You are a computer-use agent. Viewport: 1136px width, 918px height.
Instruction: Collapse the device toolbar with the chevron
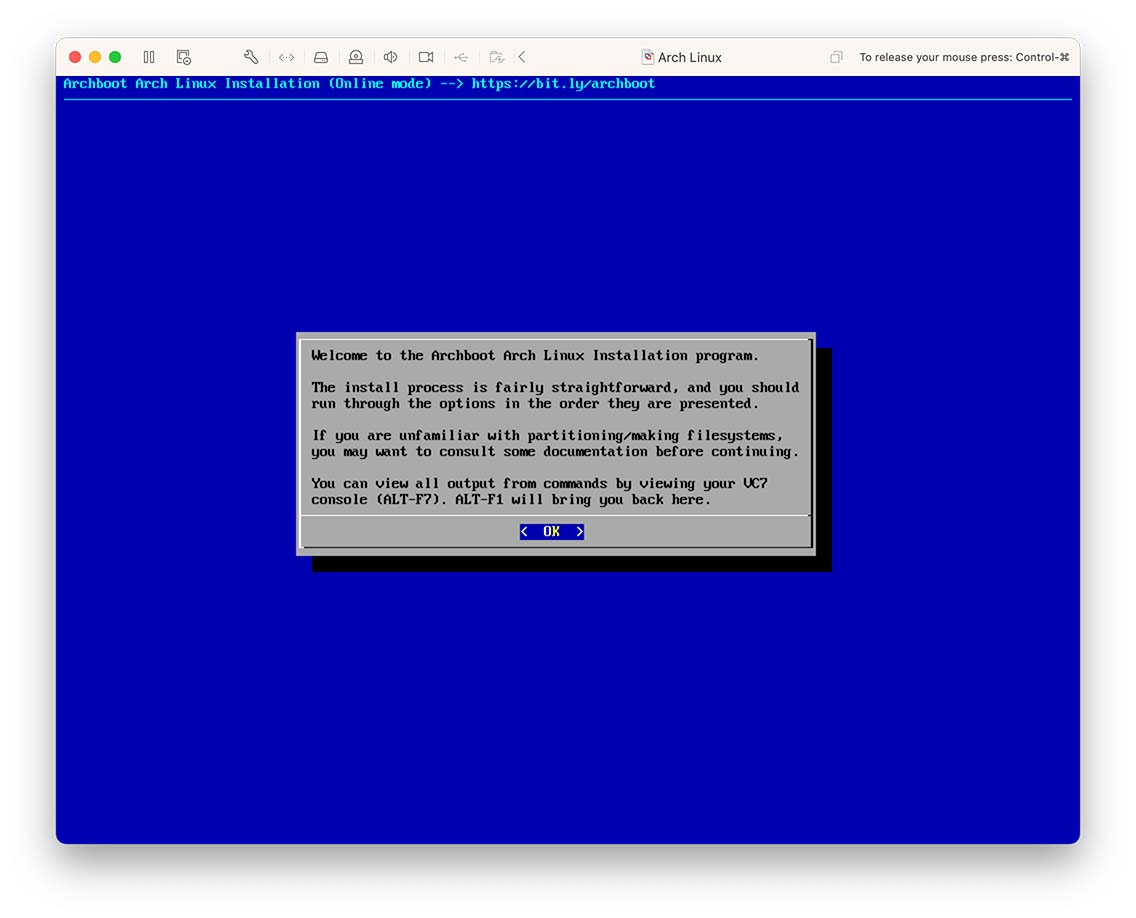point(522,57)
